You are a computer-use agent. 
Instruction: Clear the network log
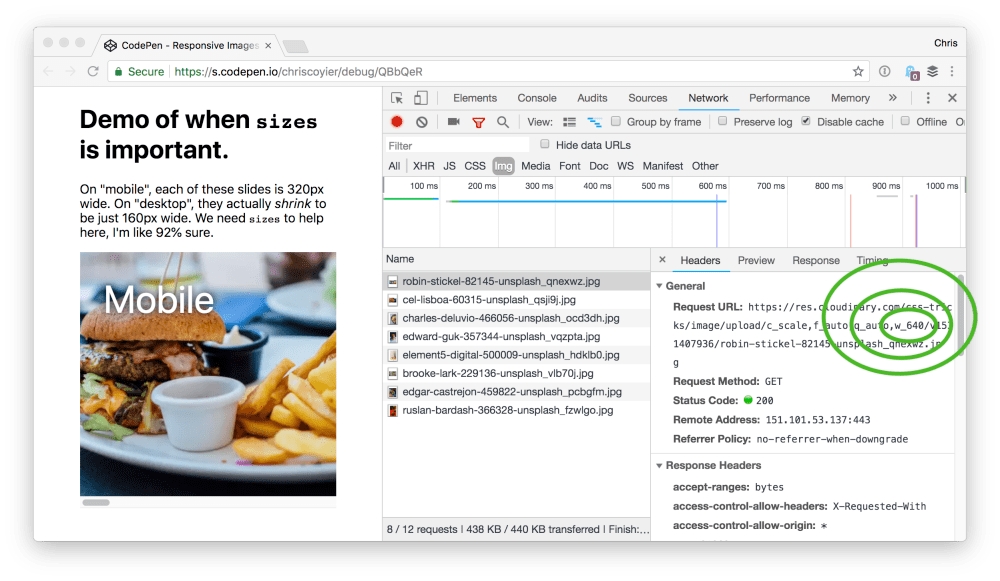[x=422, y=122]
